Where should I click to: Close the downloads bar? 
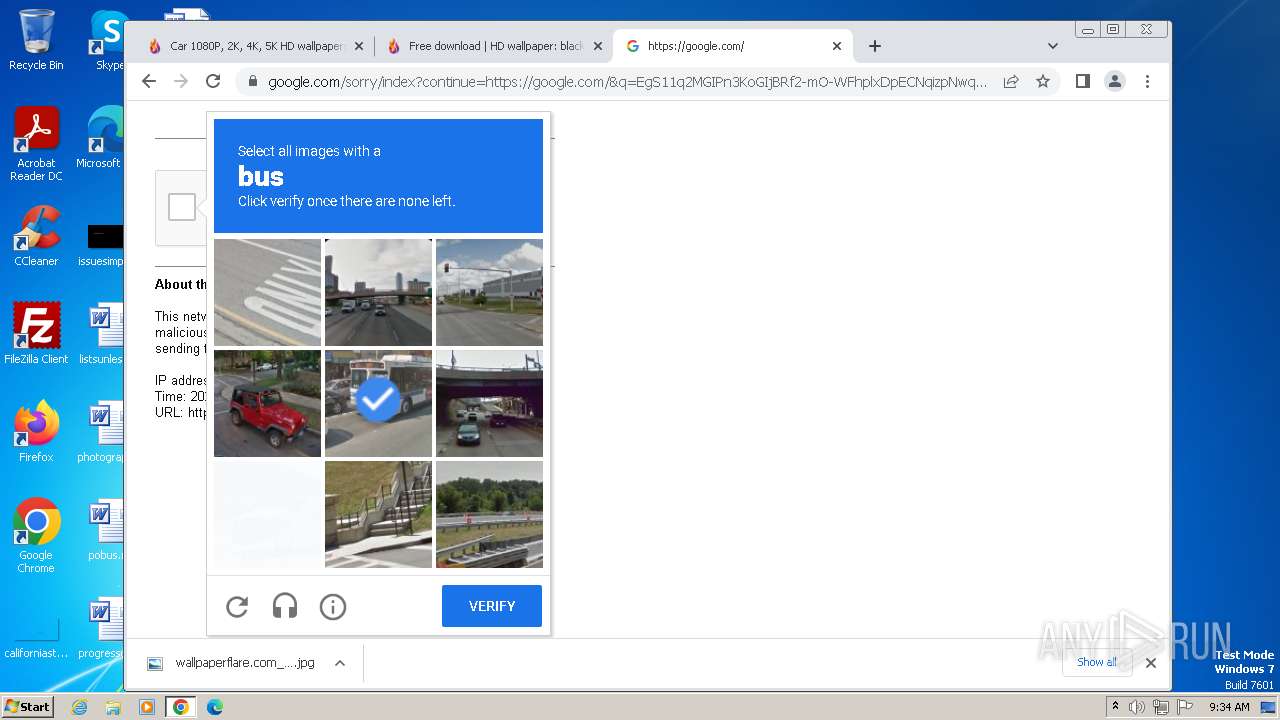1151,662
